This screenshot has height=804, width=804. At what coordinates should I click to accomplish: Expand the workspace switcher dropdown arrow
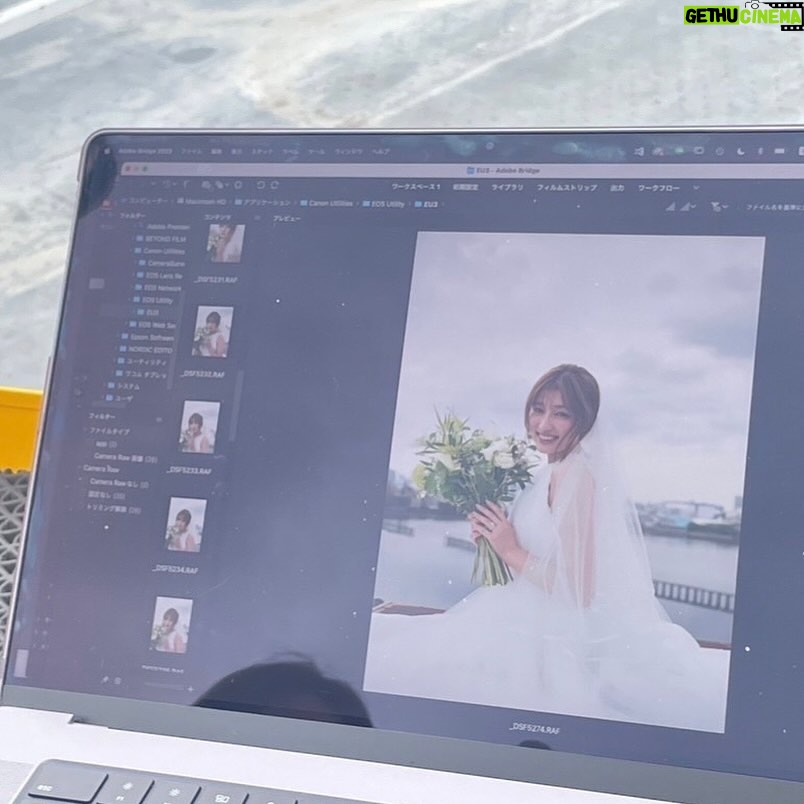(696, 188)
